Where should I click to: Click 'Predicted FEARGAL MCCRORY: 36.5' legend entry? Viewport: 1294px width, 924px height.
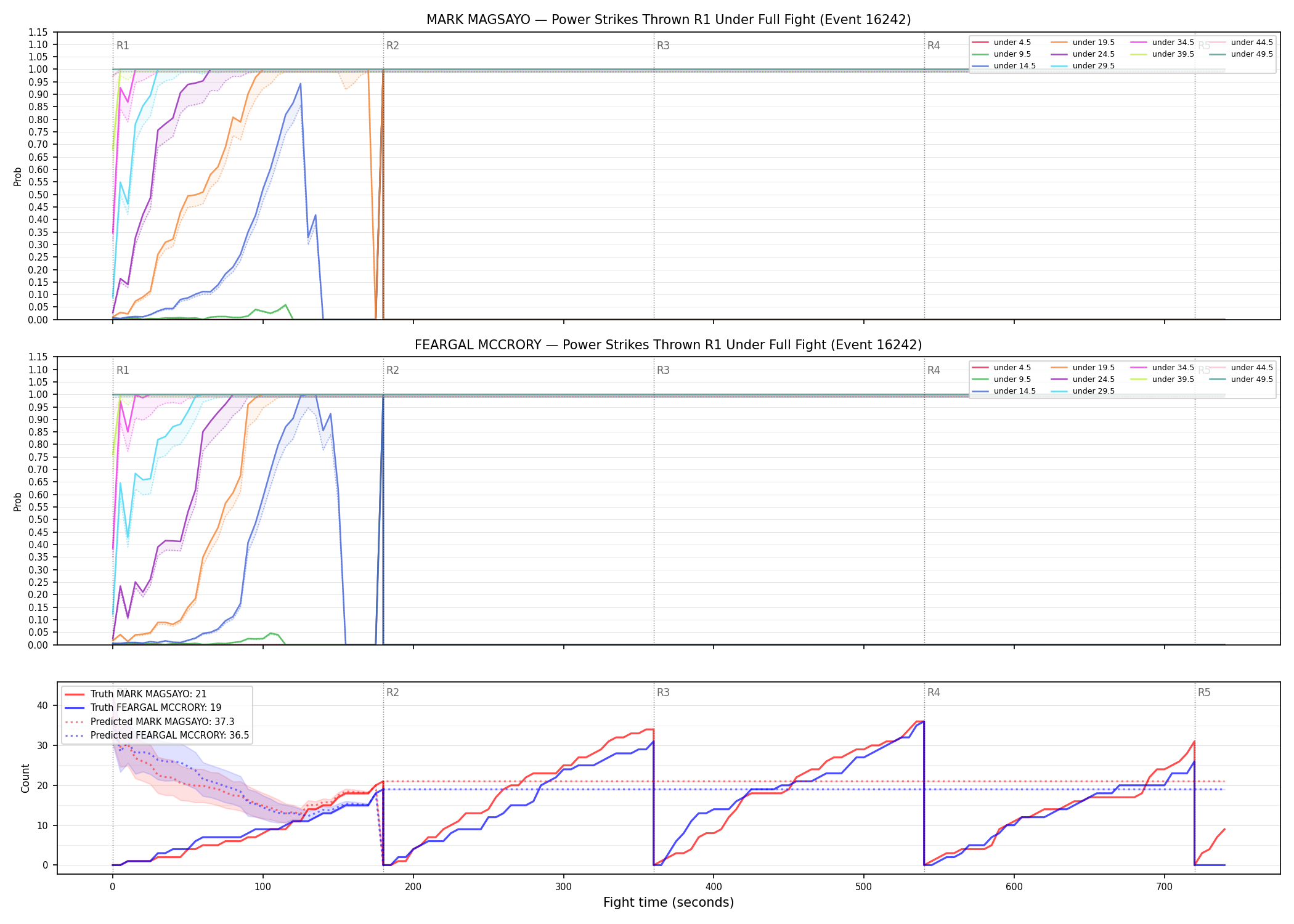[x=157, y=736]
